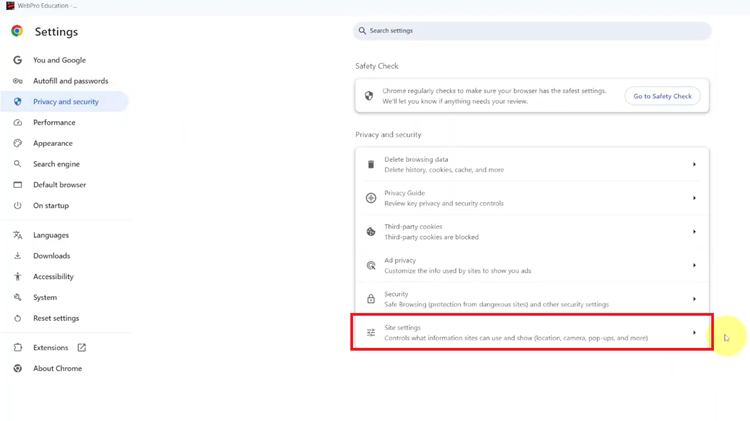The height and width of the screenshot is (421, 750).
Task: Click the Safety Check shield icon
Action: click(x=369, y=96)
